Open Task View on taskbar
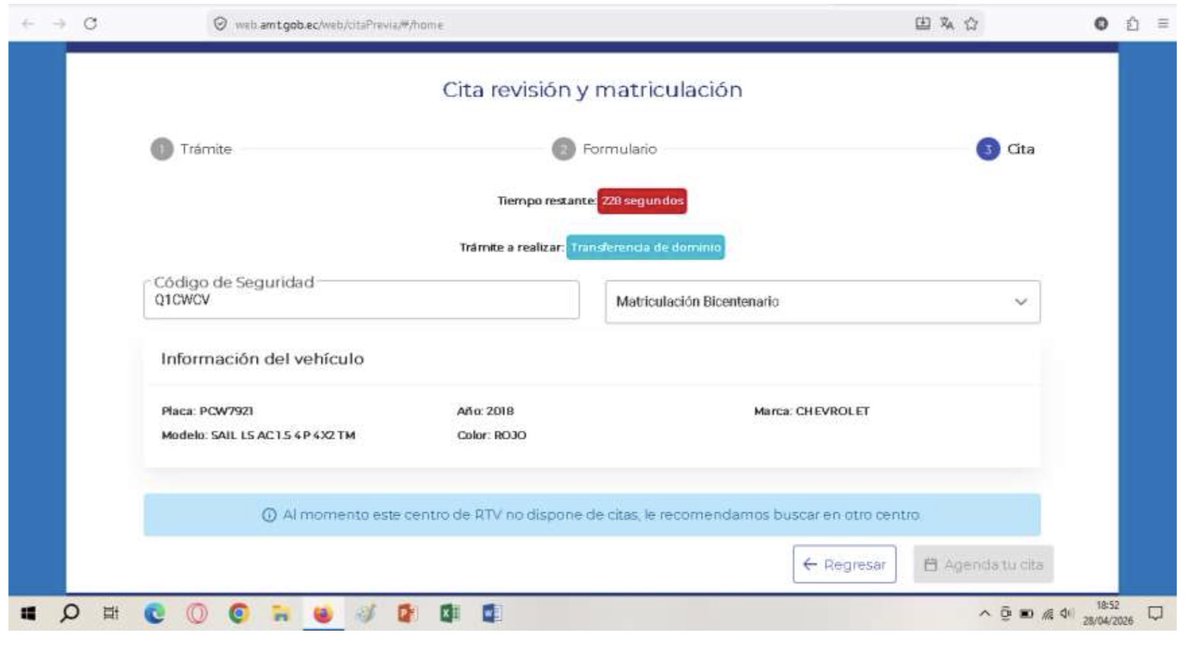 pos(111,613)
